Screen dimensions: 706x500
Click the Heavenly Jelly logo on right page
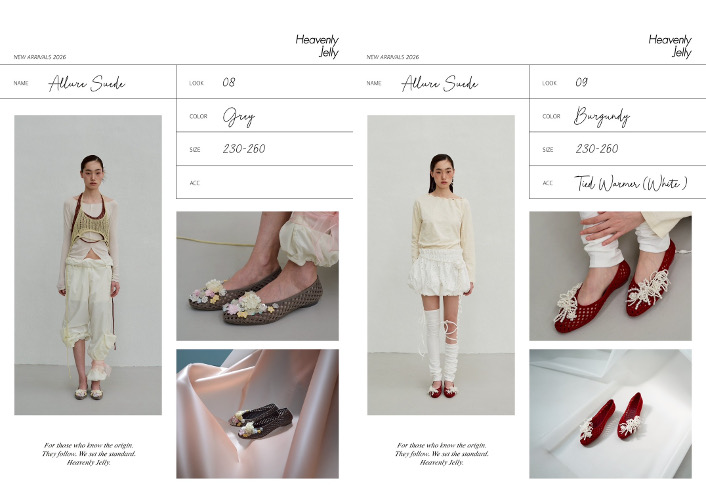pyautogui.click(x=670, y=46)
